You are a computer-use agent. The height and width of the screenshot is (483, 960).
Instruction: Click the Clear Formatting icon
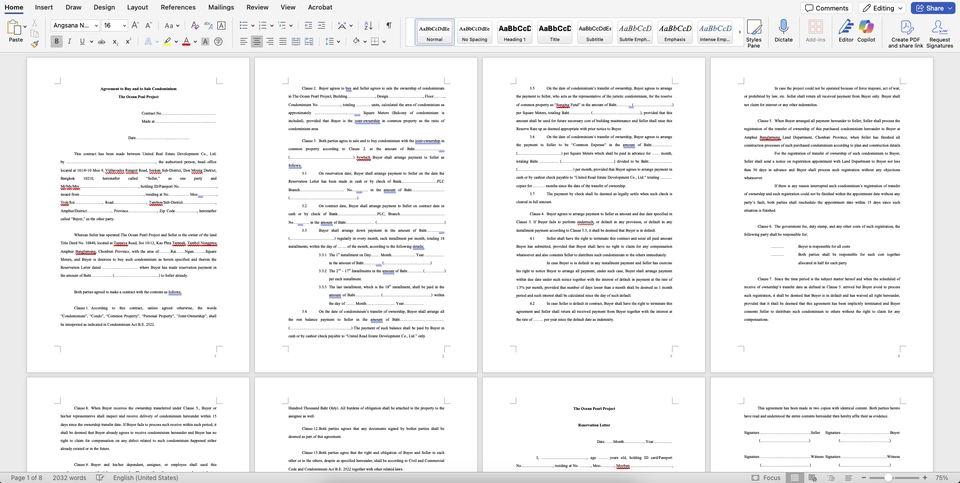195,26
